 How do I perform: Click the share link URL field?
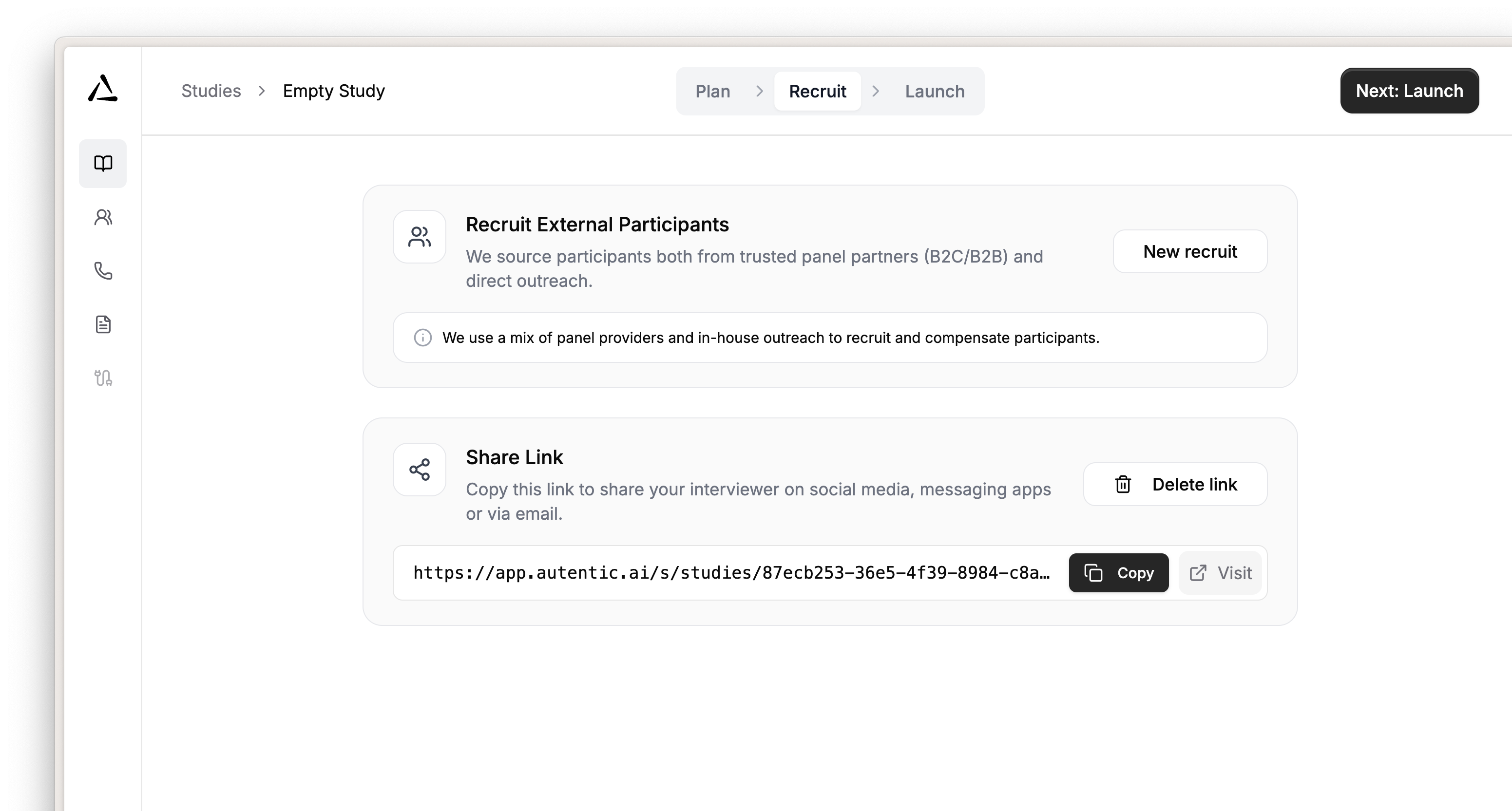tap(731, 573)
